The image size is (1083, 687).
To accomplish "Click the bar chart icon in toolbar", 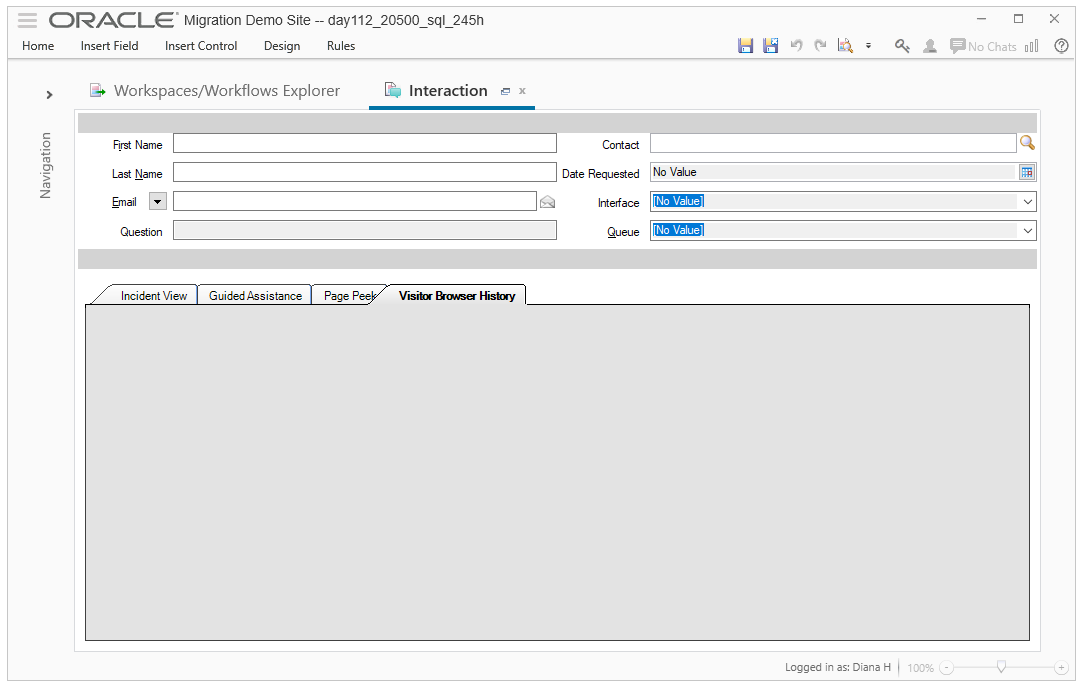I will [1032, 46].
